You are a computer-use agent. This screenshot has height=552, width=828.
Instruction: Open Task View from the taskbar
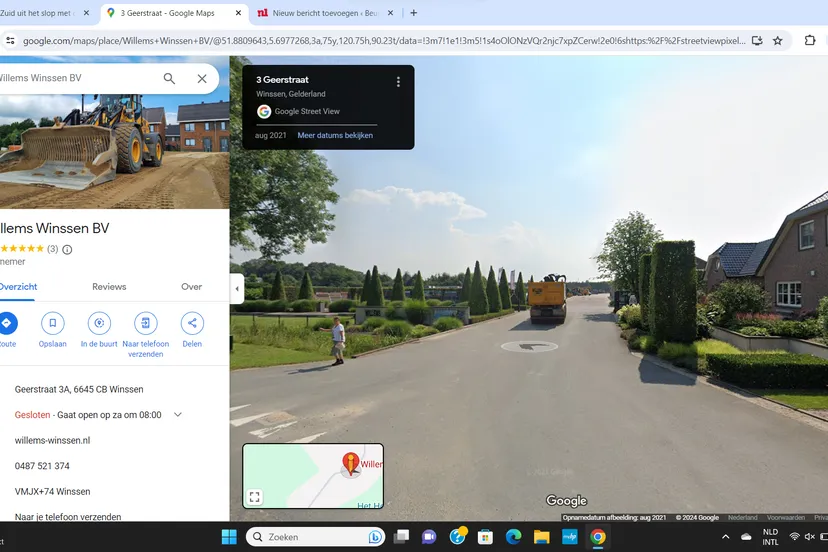[401, 537]
